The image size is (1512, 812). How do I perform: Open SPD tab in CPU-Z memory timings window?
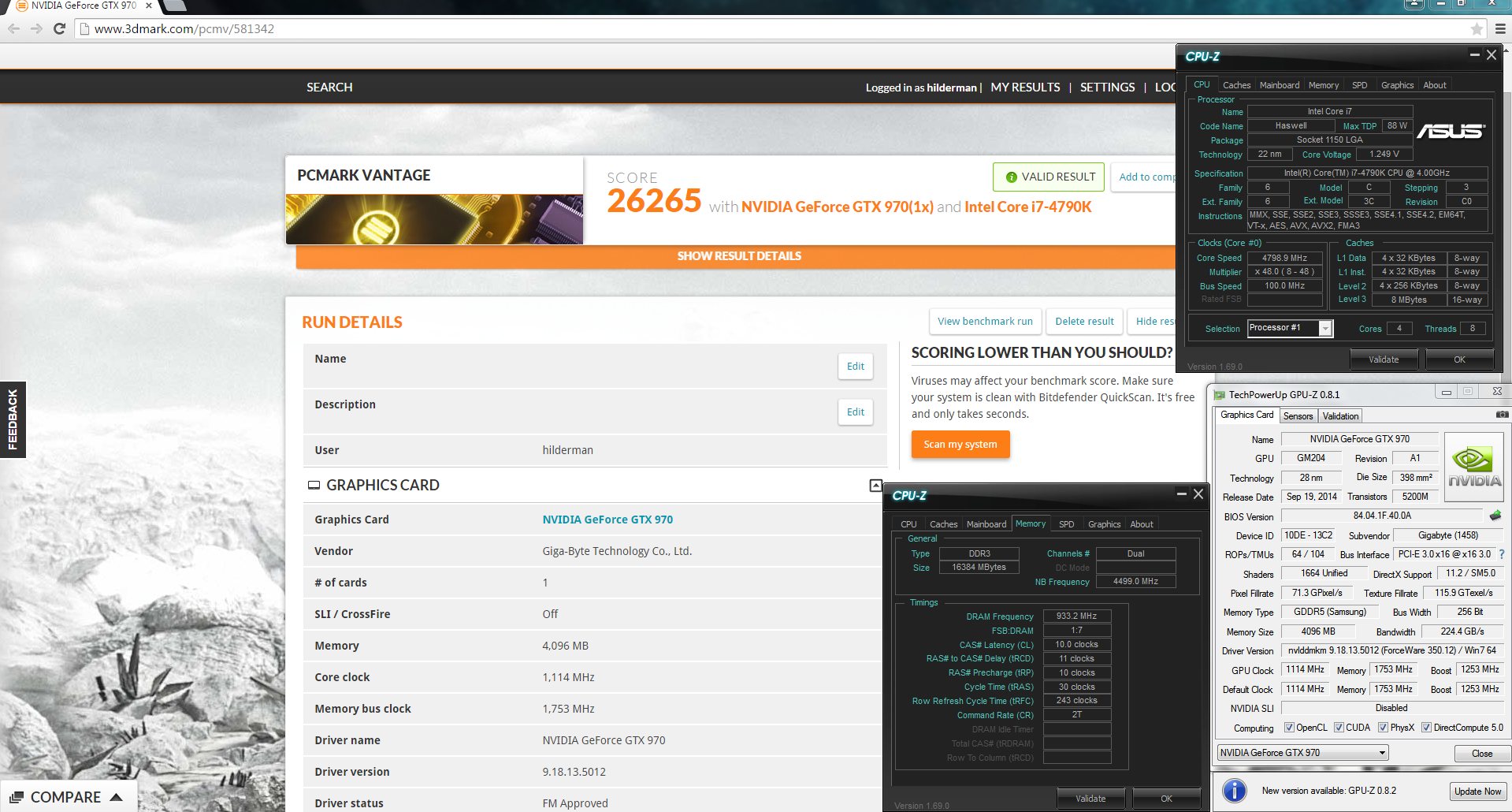pos(1067,524)
